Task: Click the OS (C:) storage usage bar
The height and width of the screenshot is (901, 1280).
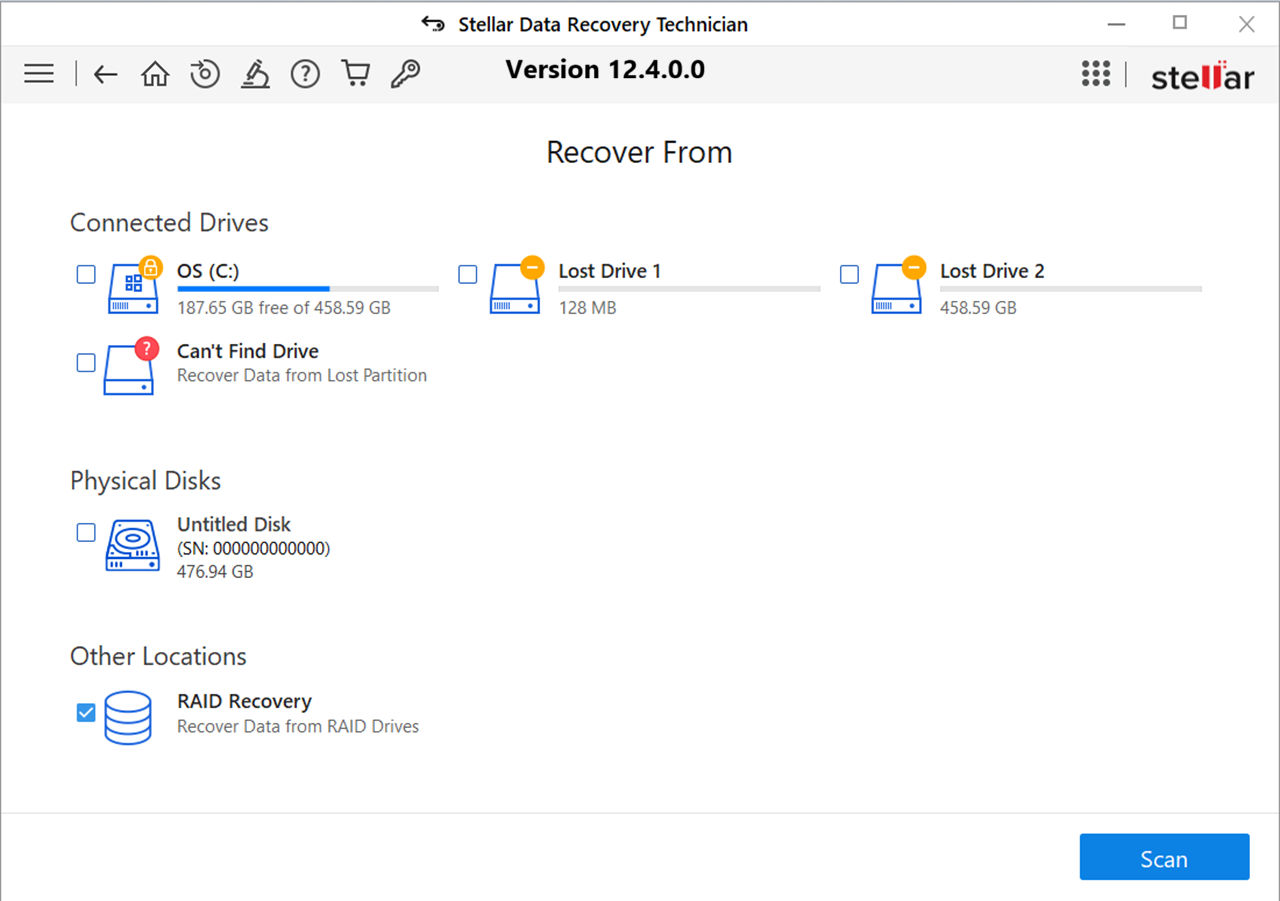Action: tap(307, 289)
